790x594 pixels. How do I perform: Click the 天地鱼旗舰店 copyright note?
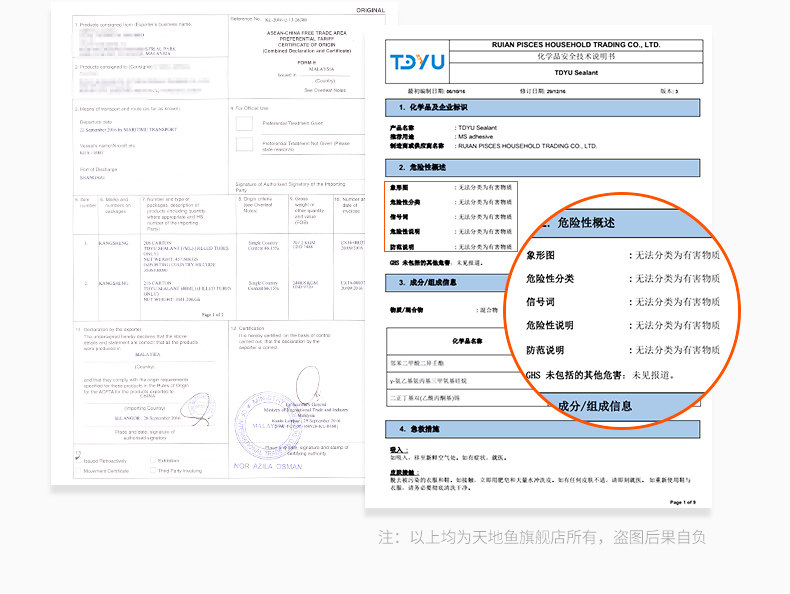[x=542, y=538]
